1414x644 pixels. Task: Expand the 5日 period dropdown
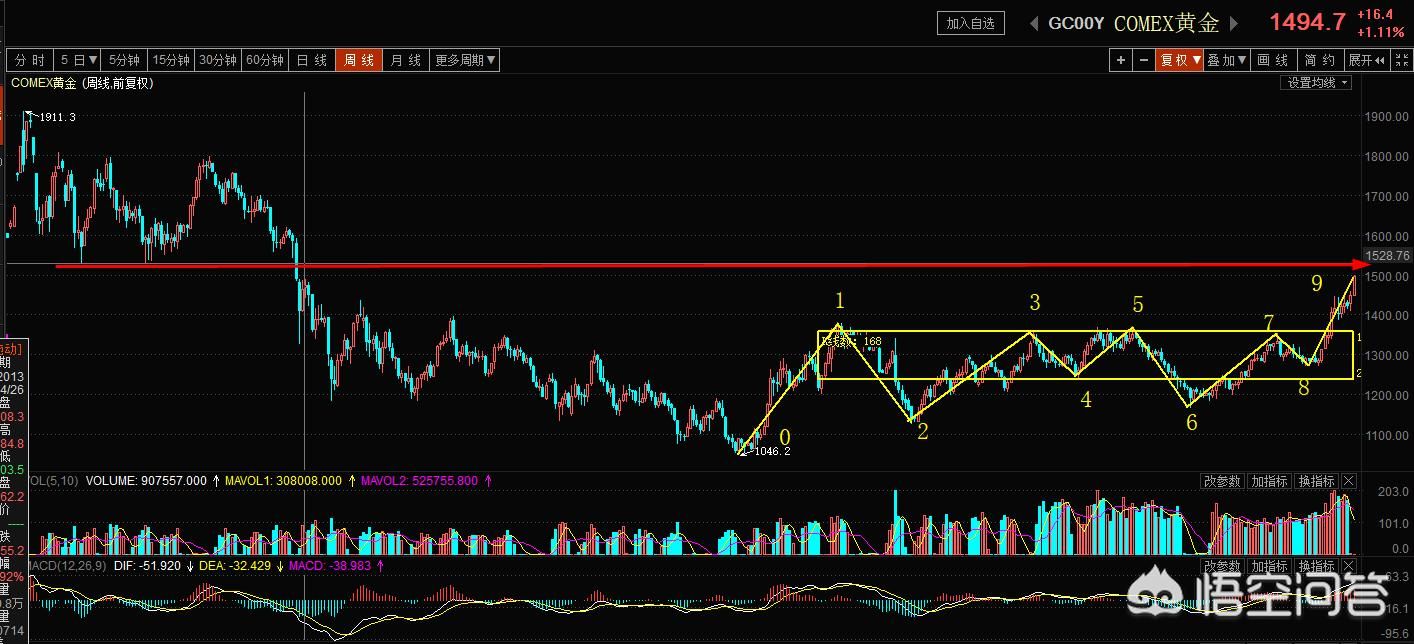click(x=78, y=60)
